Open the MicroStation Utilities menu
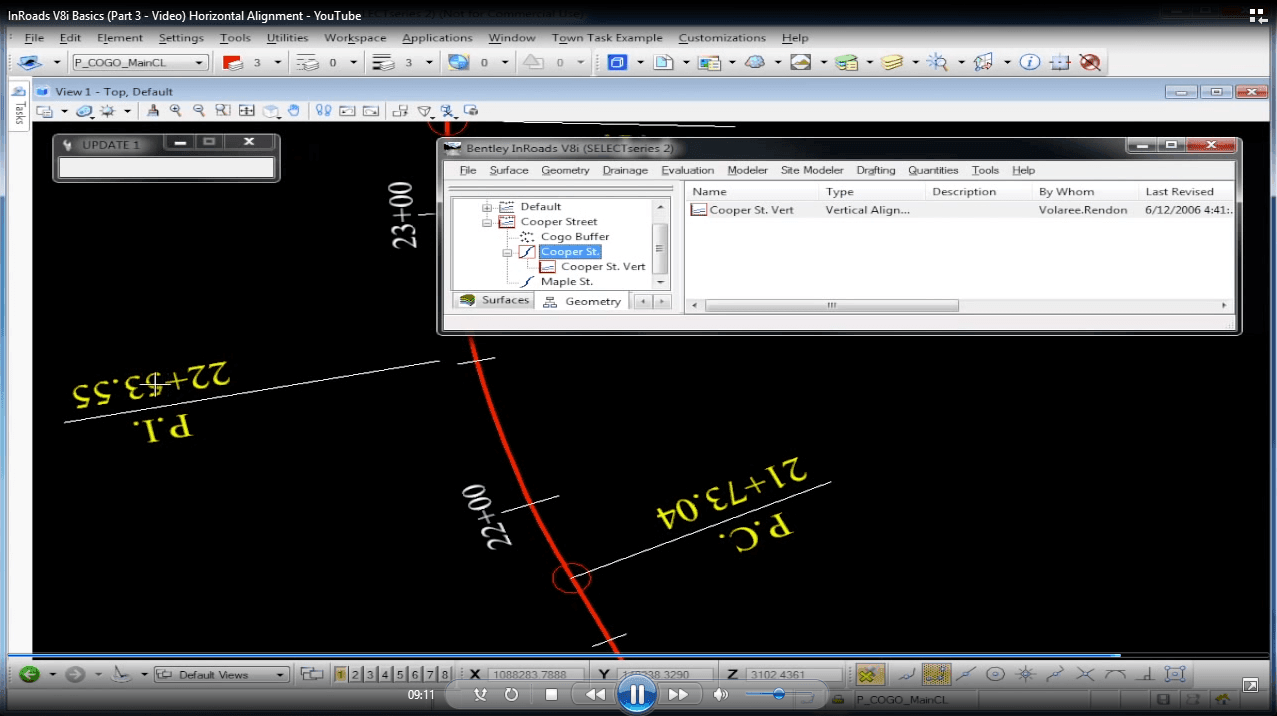Screen dimensions: 1277x716 (287, 38)
